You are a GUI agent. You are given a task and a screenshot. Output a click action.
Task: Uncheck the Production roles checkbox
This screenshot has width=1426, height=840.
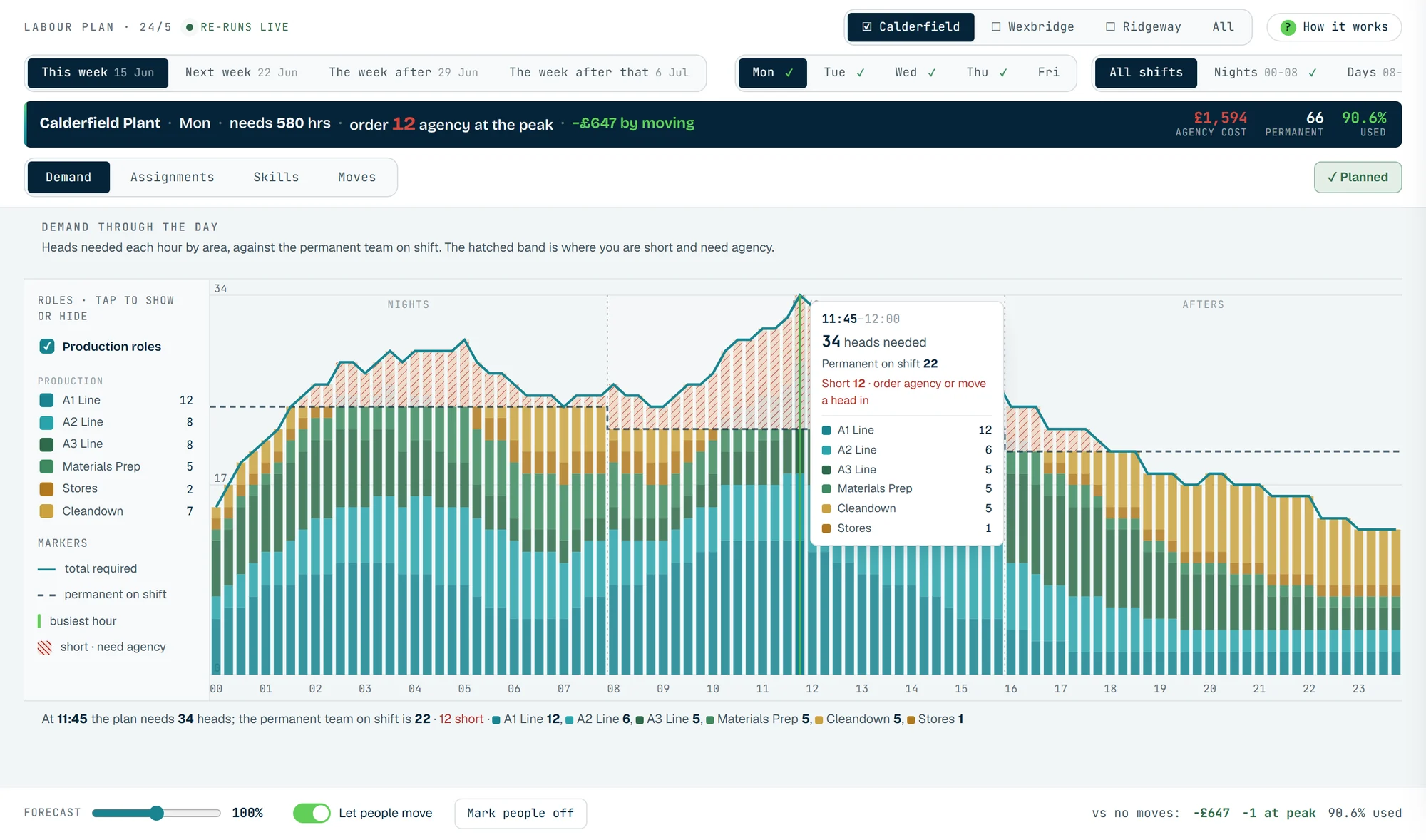tap(47, 347)
